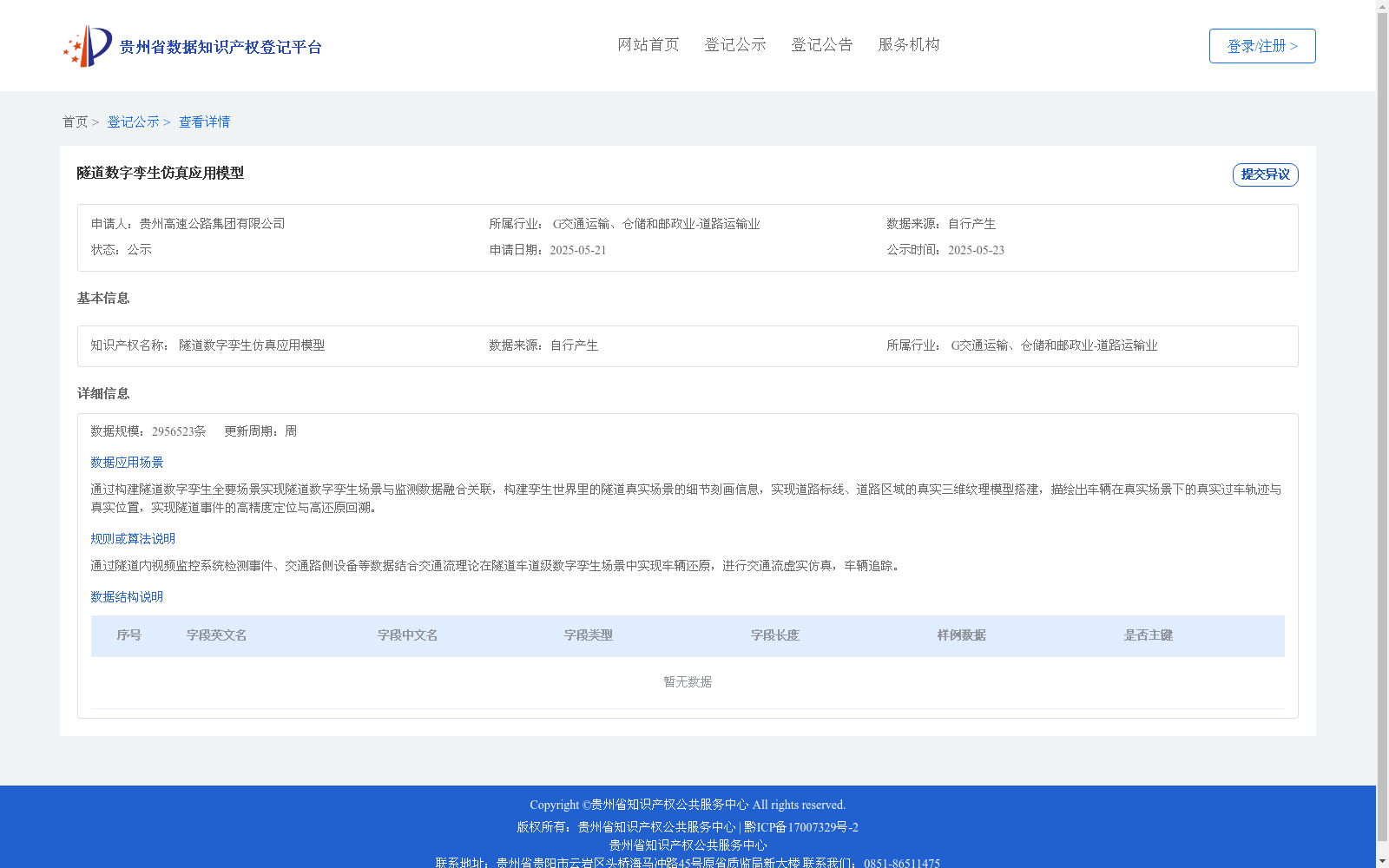Viewport: 1389px width, 868px height.
Task: Click the platform logo icon
Action: pos(88,46)
